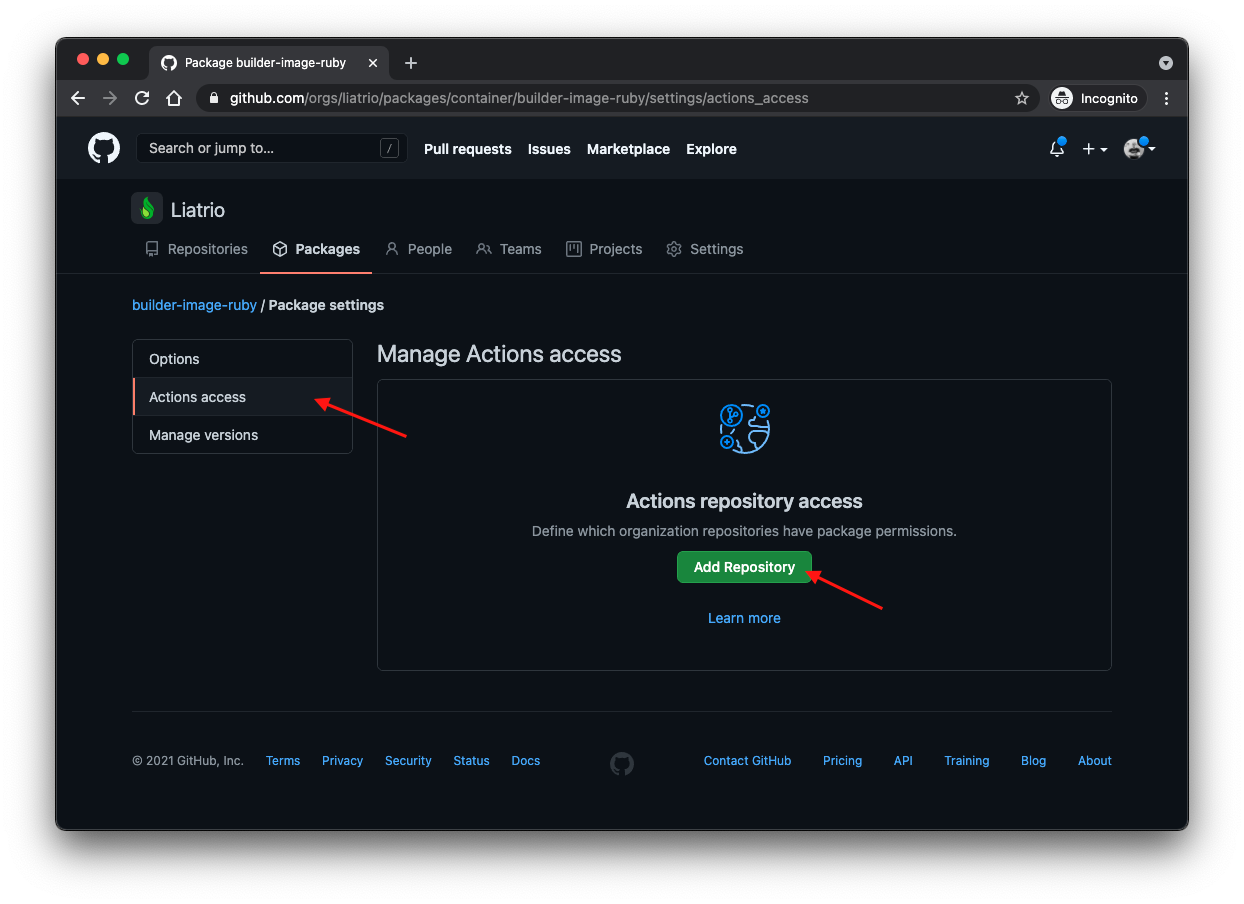Open the Contact GitHub footer link
The width and height of the screenshot is (1244, 904).
747,761
